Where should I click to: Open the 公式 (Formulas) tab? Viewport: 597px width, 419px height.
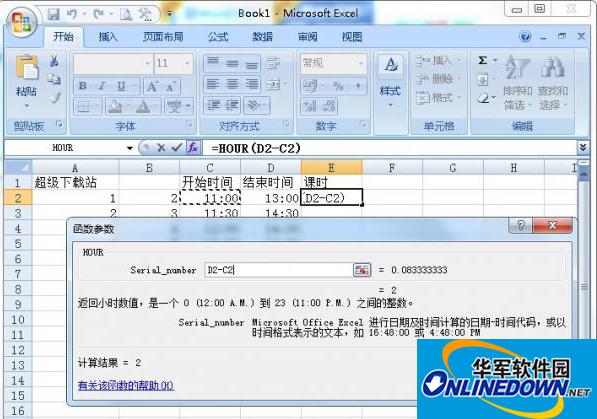[x=218, y=37]
